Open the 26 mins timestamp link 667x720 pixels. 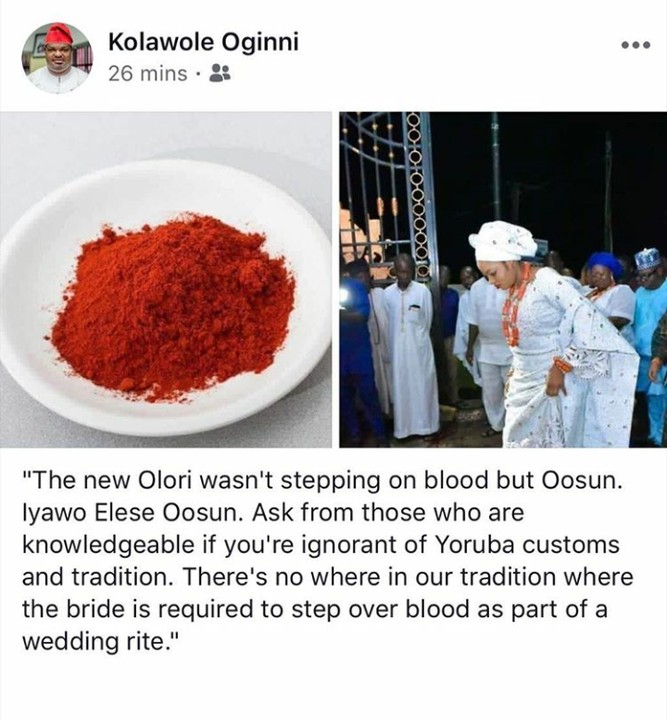point(149,74)
